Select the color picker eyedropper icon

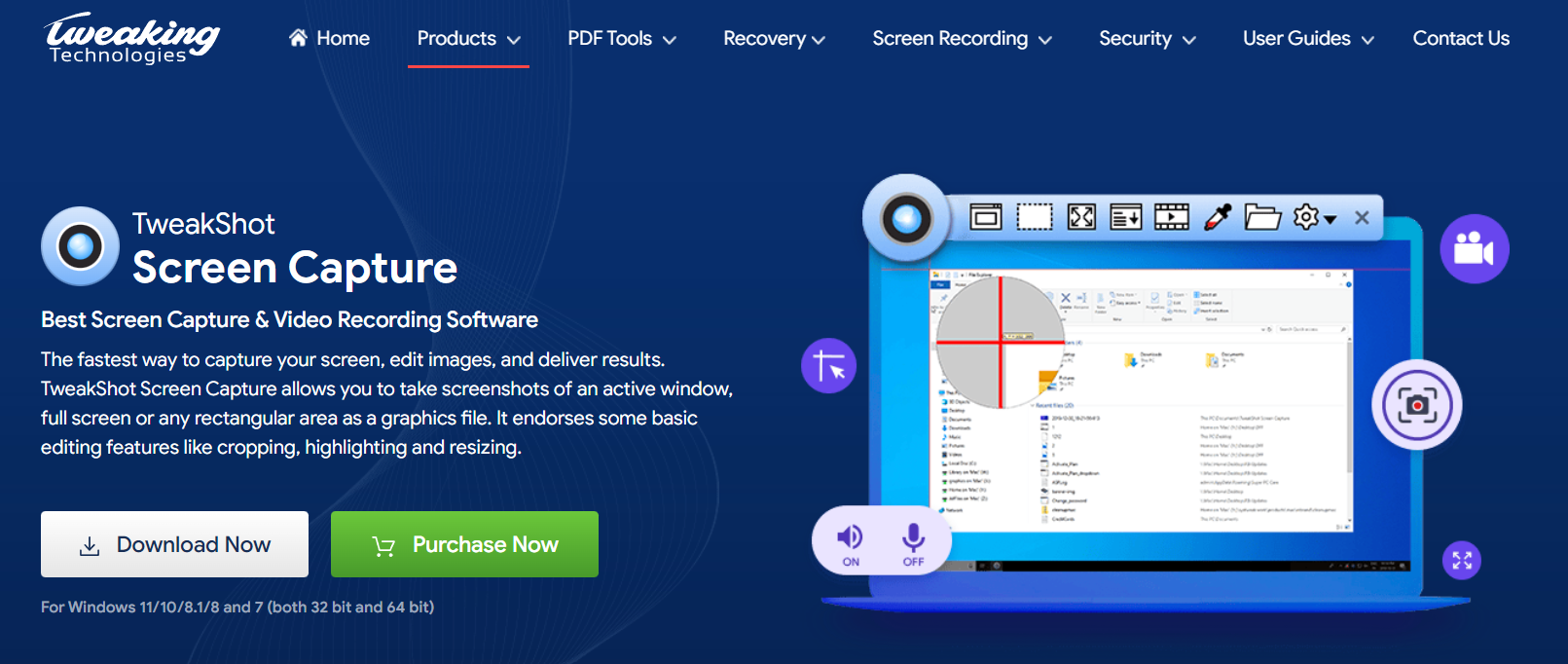coord(1218,216)
